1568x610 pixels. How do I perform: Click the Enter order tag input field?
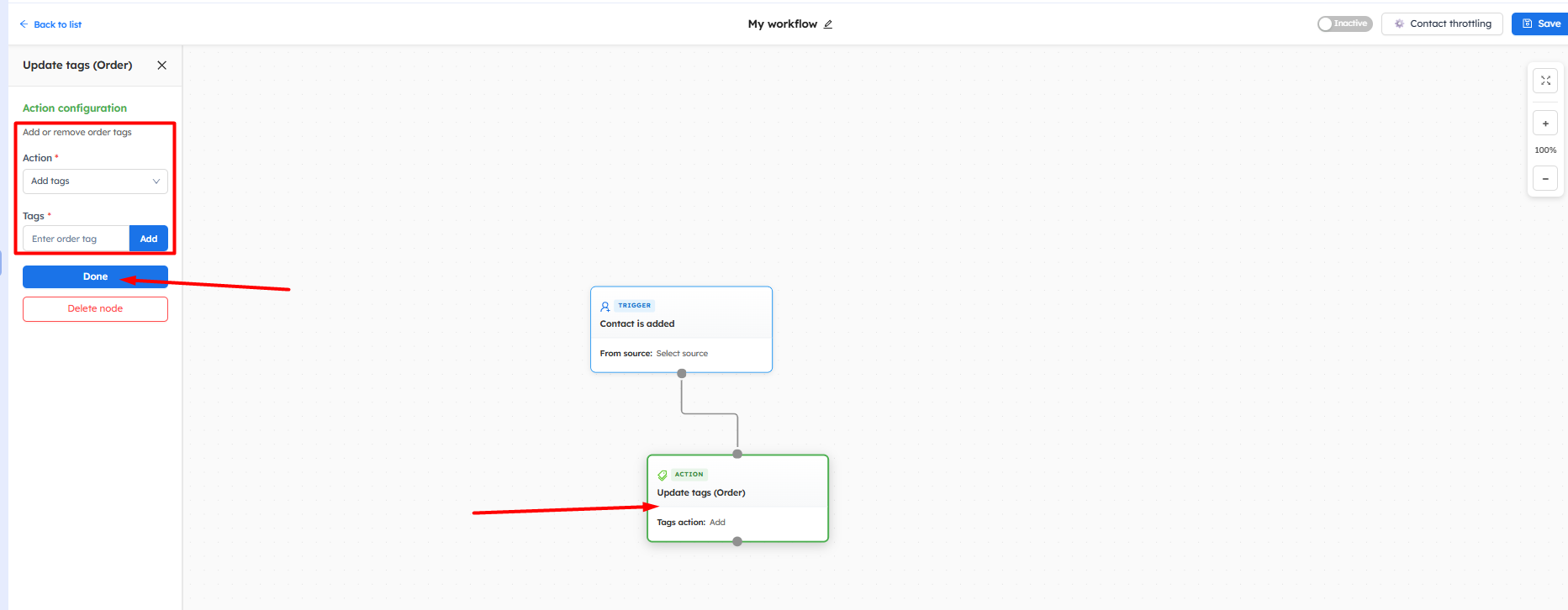[76, 239]
